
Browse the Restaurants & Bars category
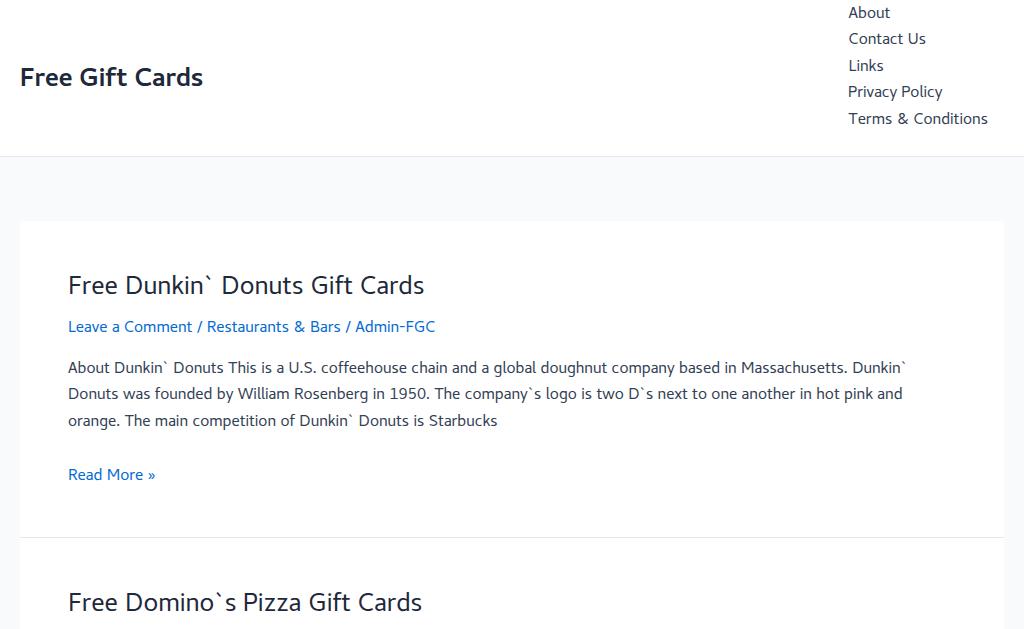[x=273, y=327]
